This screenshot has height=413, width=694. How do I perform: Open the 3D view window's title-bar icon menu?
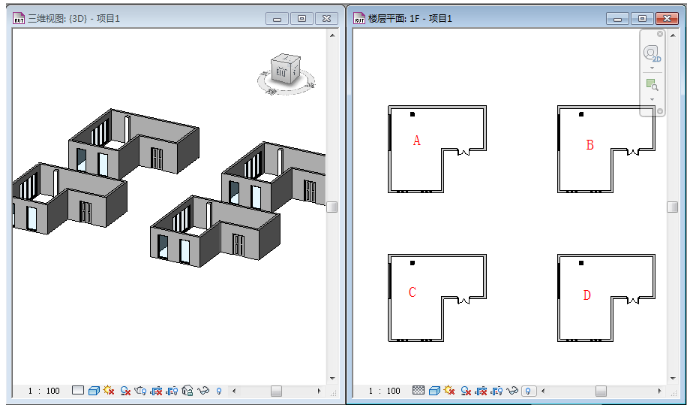pos(19,19)
